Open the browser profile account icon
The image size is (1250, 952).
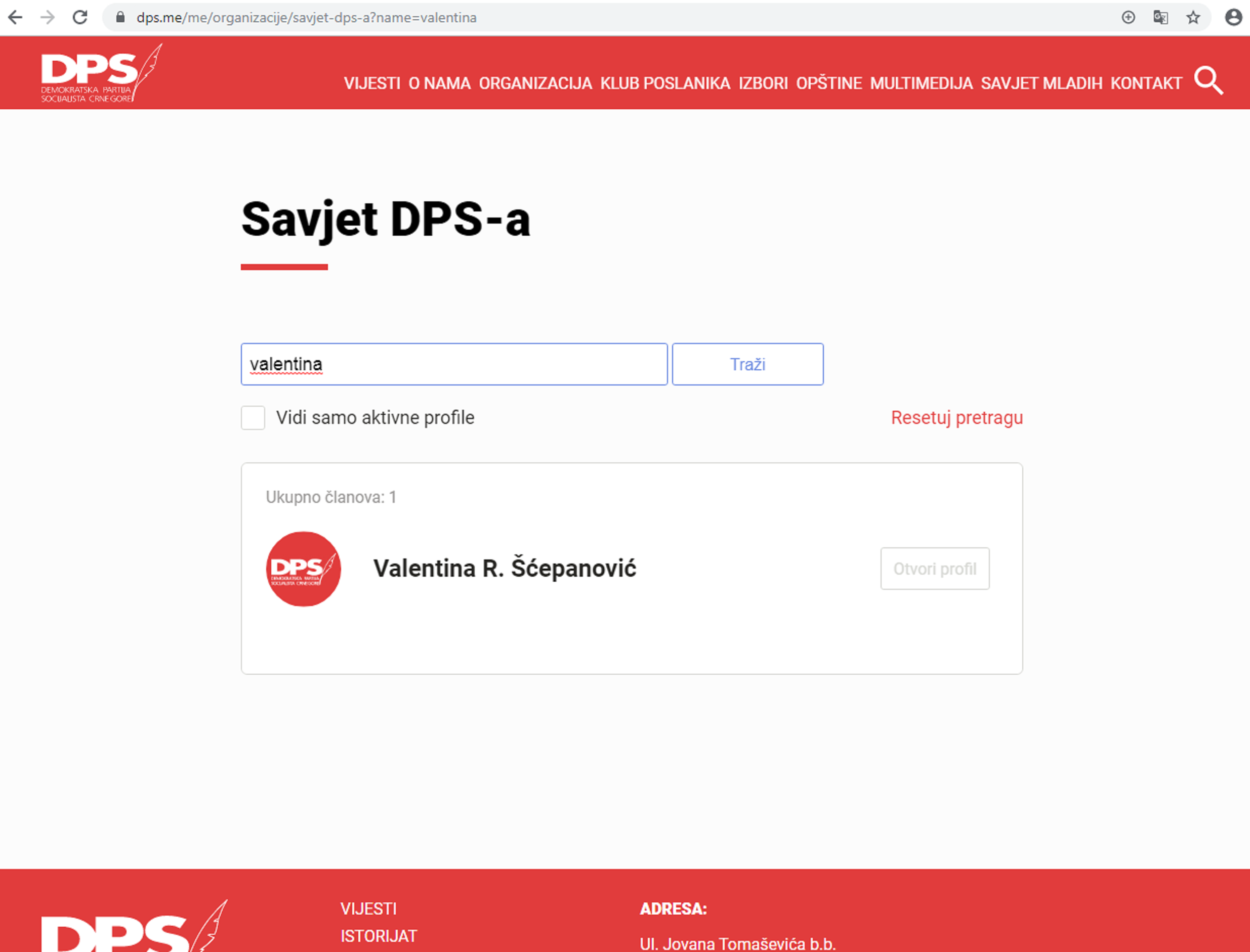coord(1233,18)
